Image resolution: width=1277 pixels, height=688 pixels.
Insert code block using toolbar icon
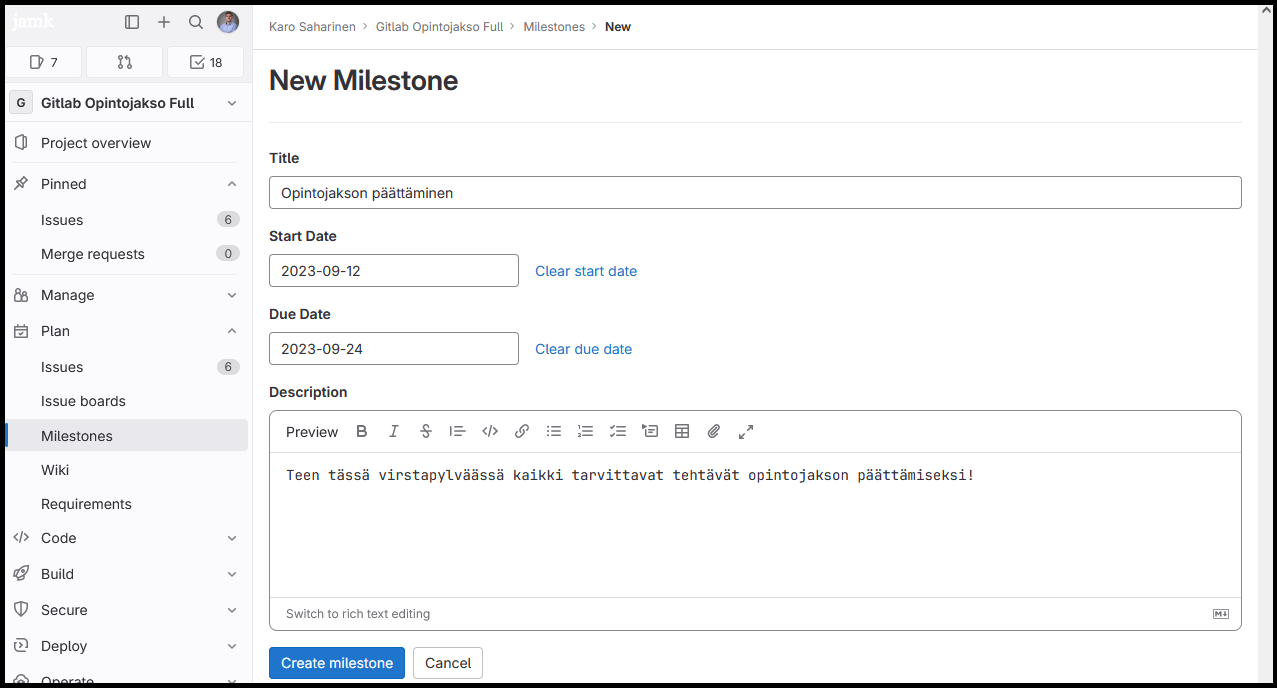pos(490,431)
